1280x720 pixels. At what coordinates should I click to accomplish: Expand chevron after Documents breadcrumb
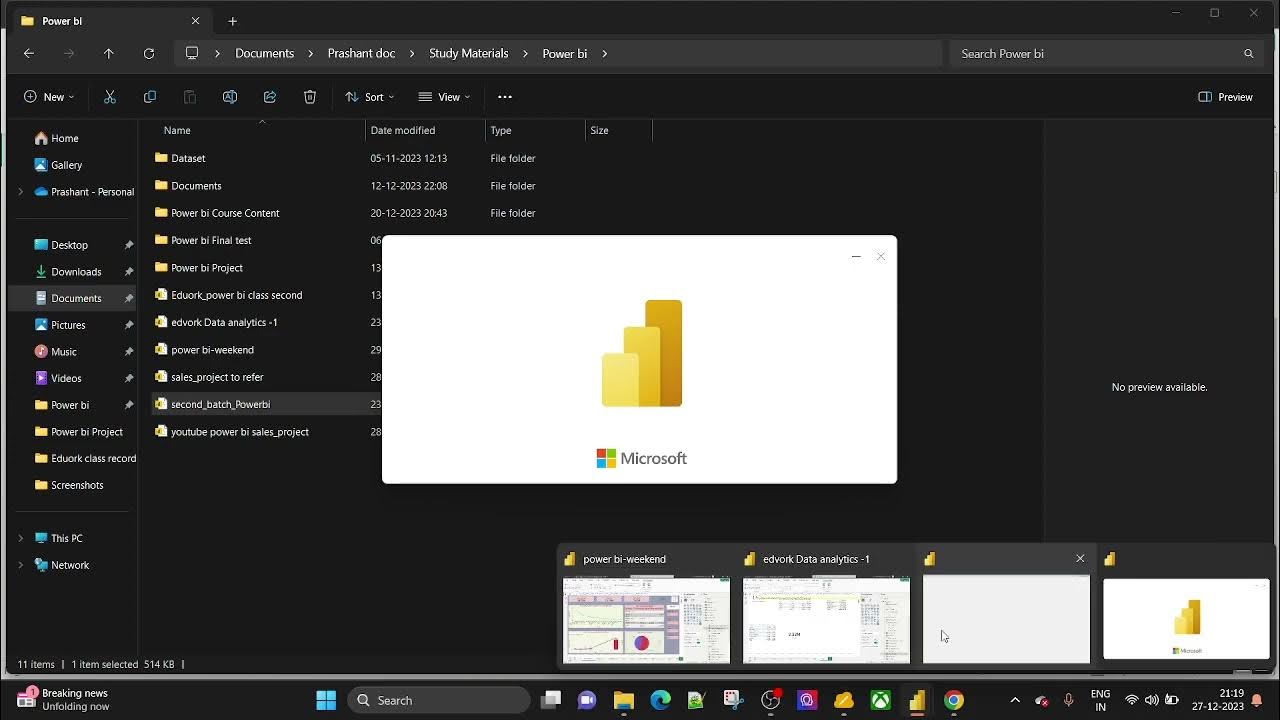click(x=311, y=53)
